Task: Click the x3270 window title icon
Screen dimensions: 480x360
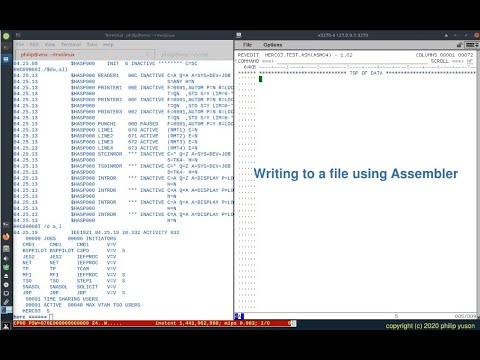Action: [x=239, y=35]
